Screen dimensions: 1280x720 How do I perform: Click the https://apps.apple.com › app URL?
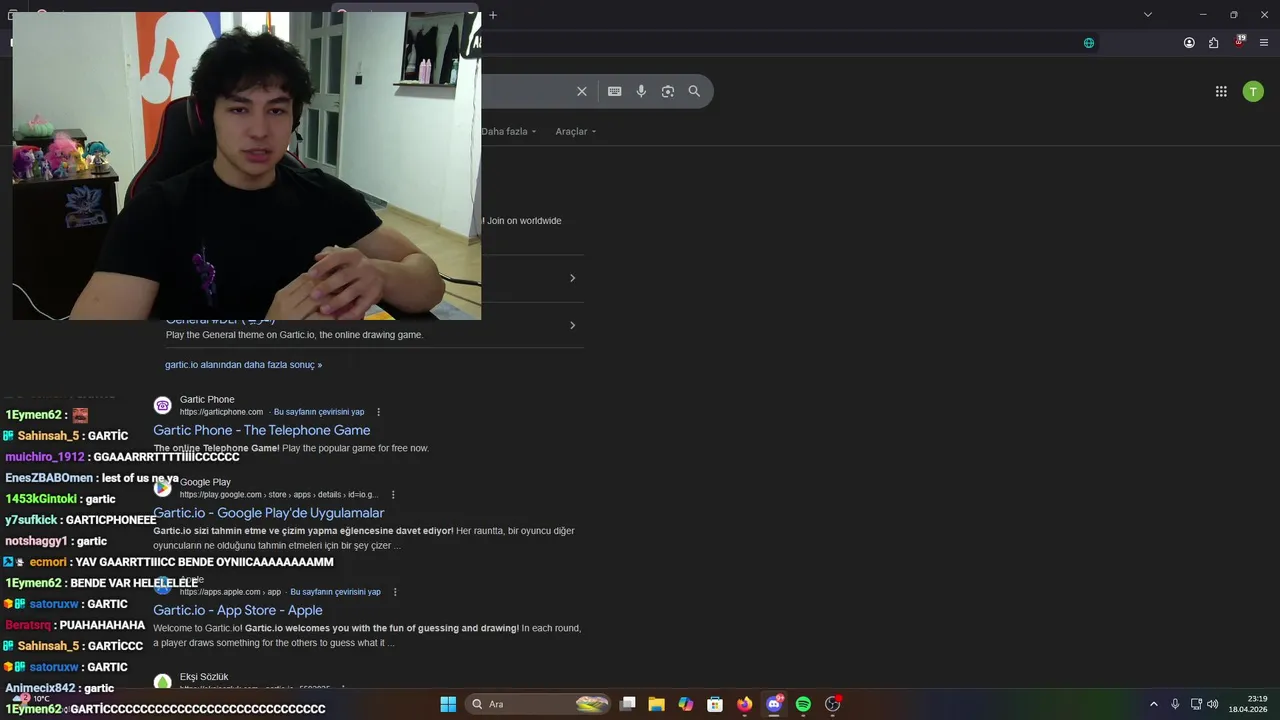230,592
